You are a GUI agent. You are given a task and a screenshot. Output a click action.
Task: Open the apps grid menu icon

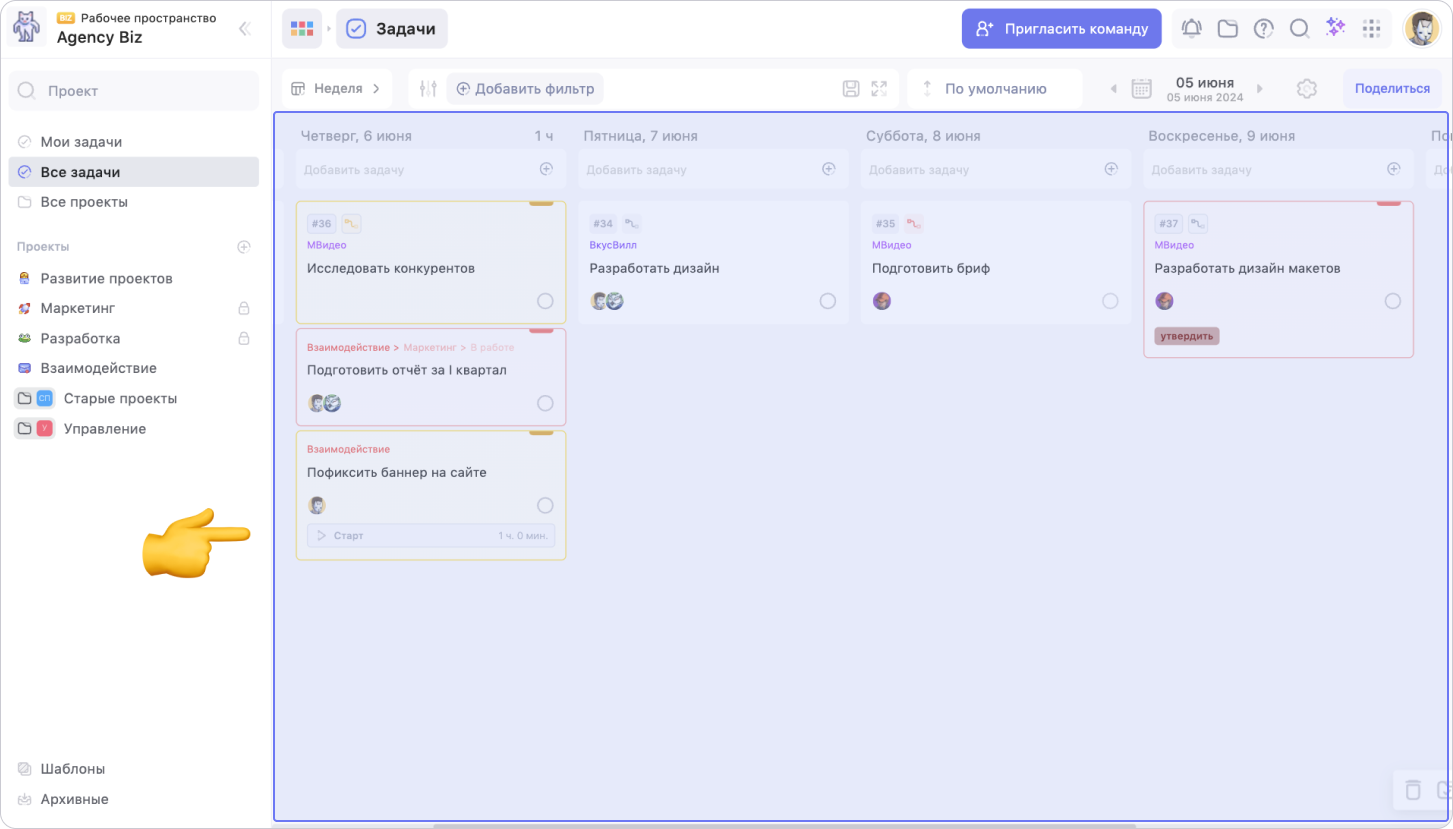pyautogui.click(x=1372, y=29)
